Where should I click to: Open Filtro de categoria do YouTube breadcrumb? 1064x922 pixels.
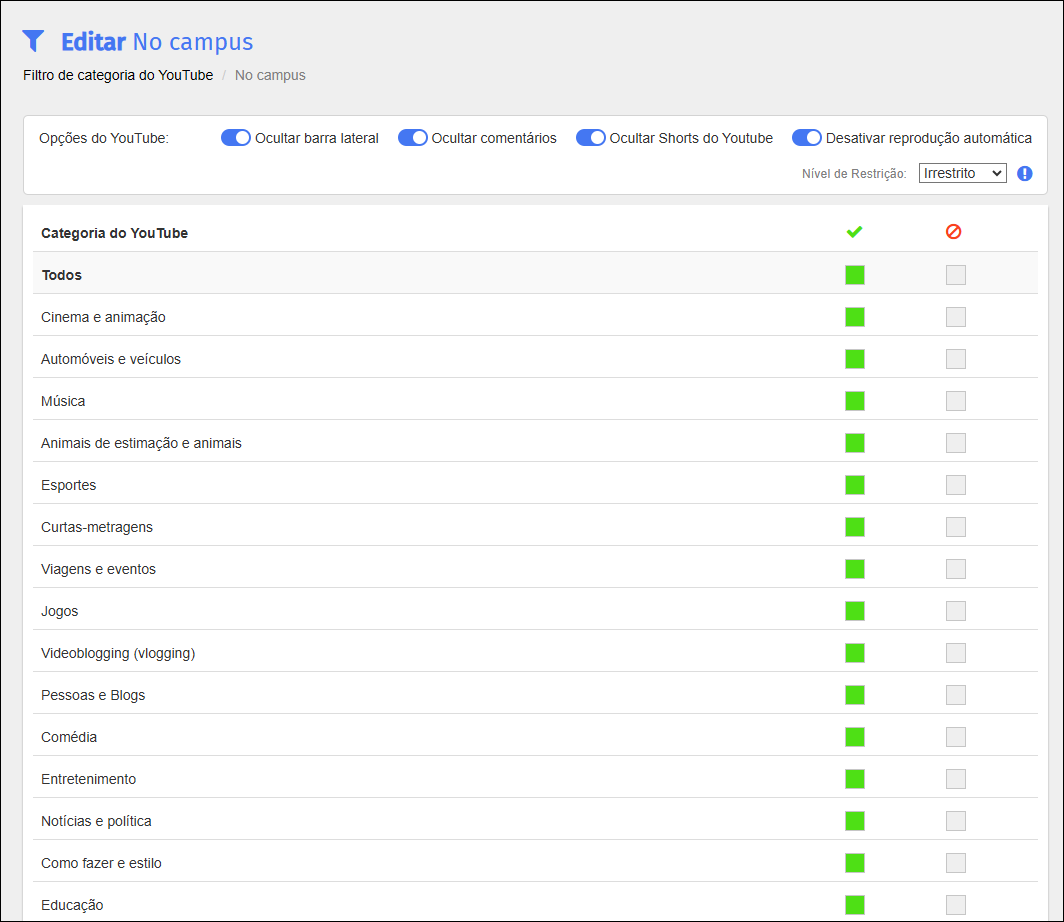[x=118, y=75]
